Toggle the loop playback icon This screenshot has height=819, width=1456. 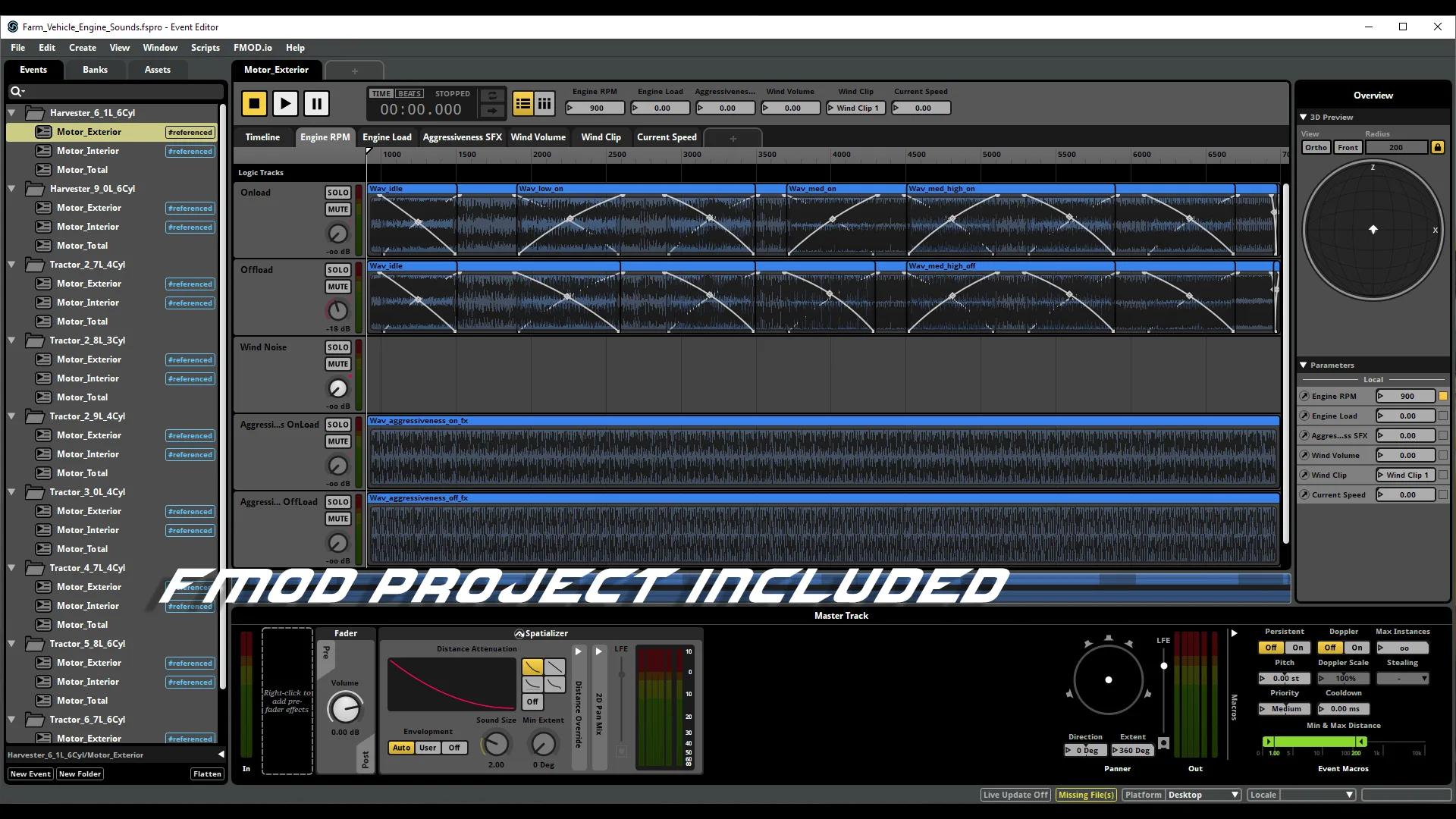(492, 96)
